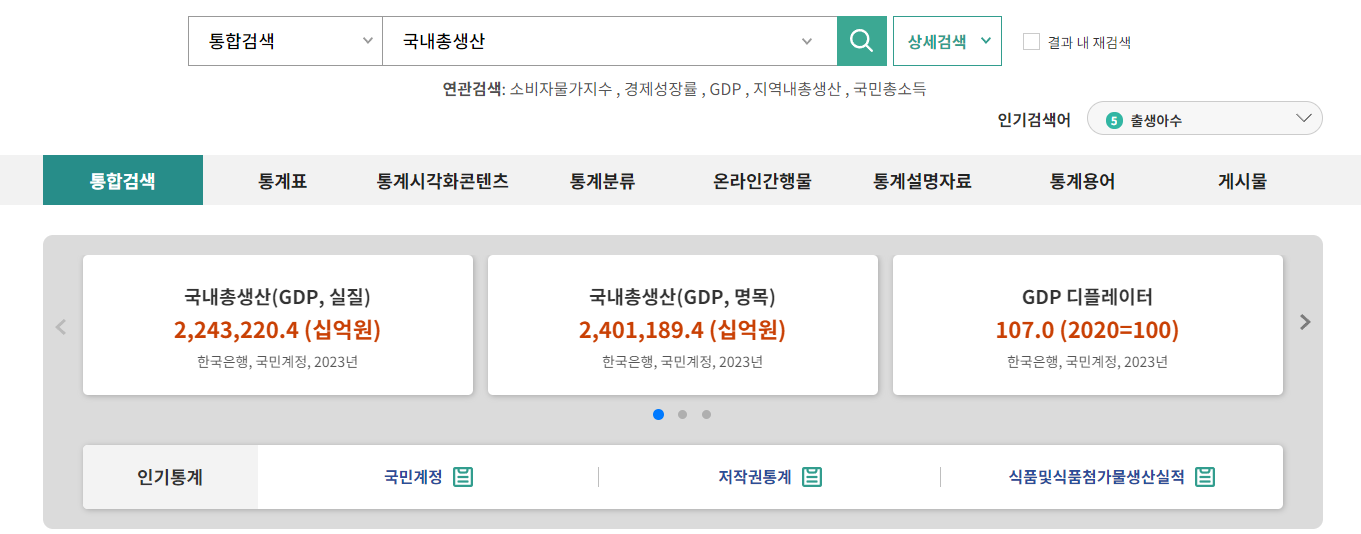Screen dimensions: 1361x534
Task: Switch to the 게시물 tab
Action: (x=1242, y=180)
